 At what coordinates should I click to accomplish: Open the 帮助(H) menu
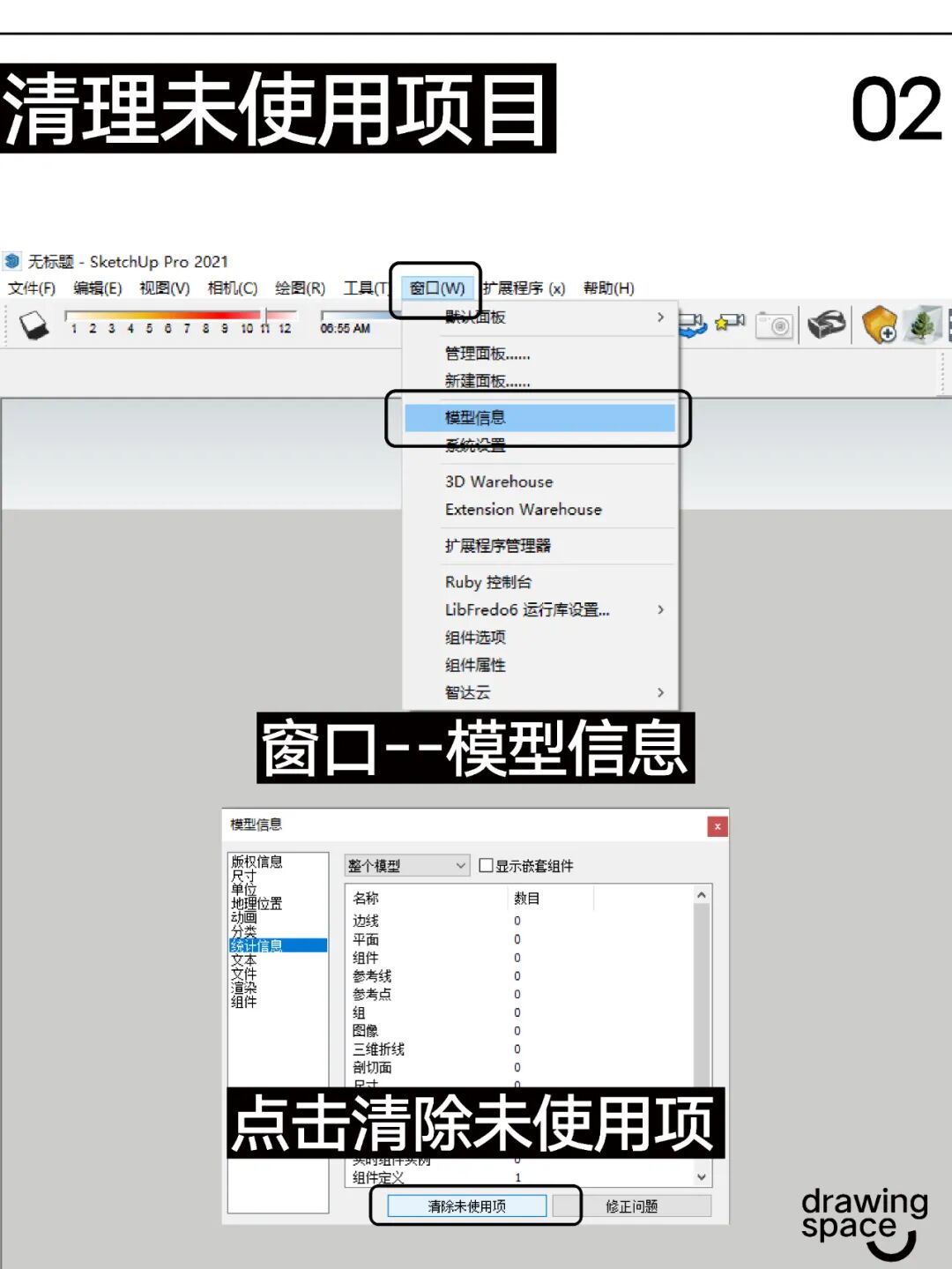[x=609, y=288]
